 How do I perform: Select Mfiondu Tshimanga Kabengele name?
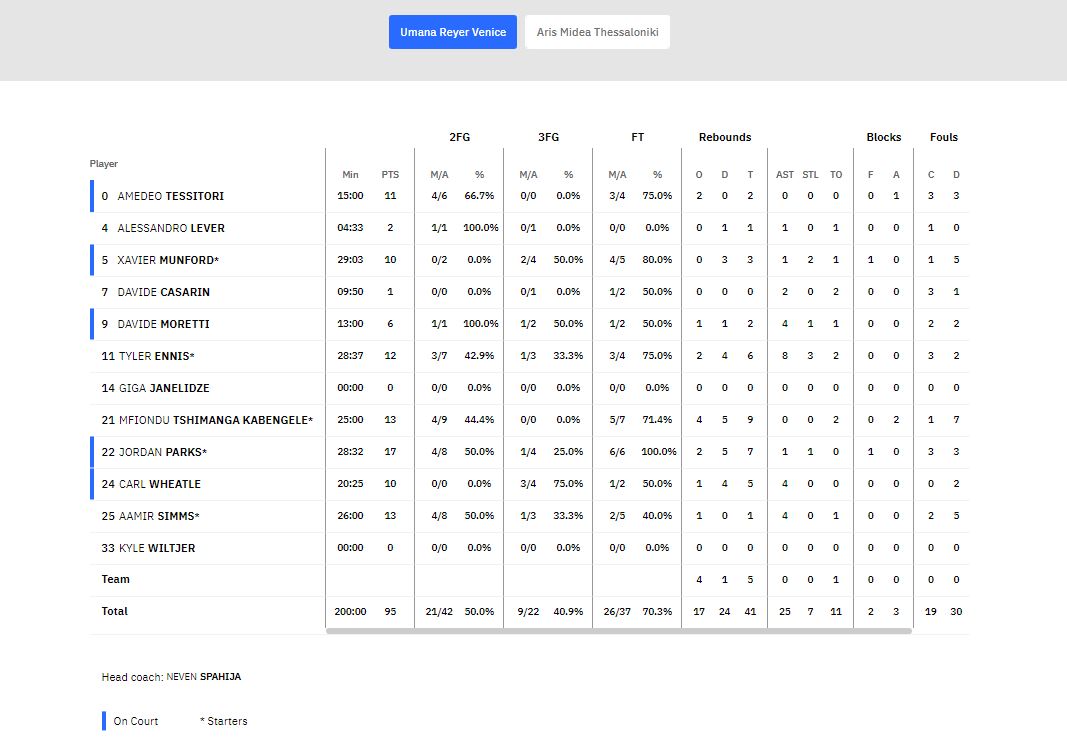tap(215, 420)
